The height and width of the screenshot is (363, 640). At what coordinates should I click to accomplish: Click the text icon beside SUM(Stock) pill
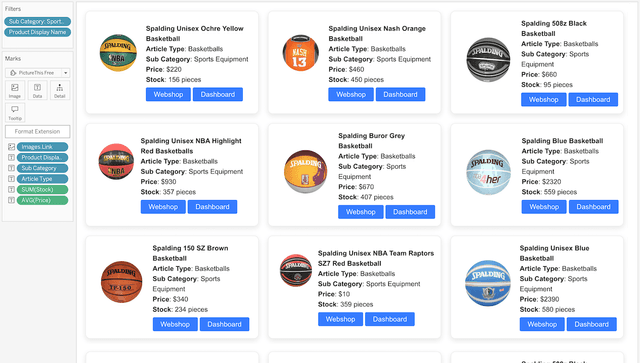[11, 189]
